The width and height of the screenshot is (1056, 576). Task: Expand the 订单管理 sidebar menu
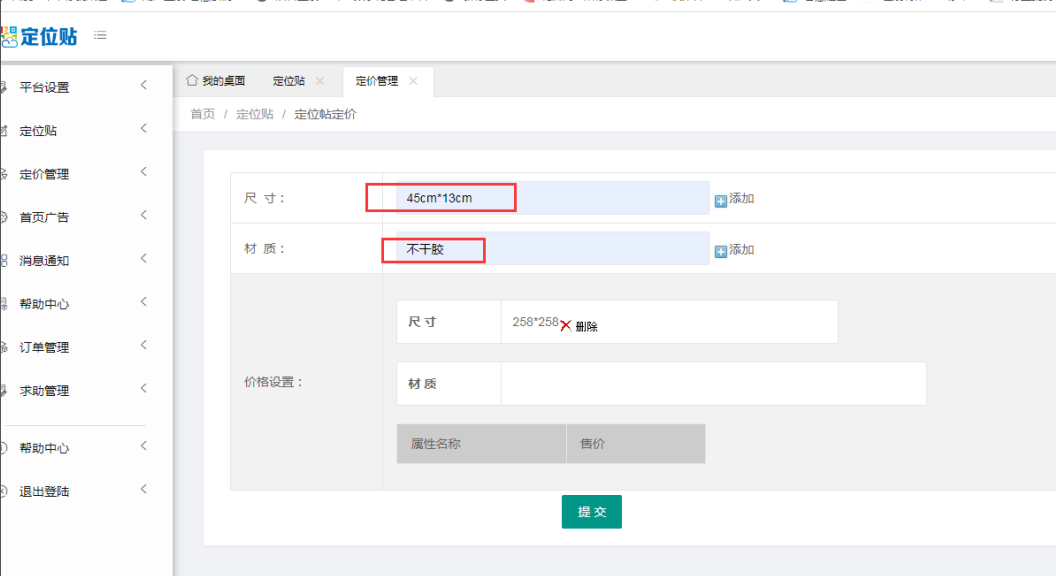coord(143,346)
